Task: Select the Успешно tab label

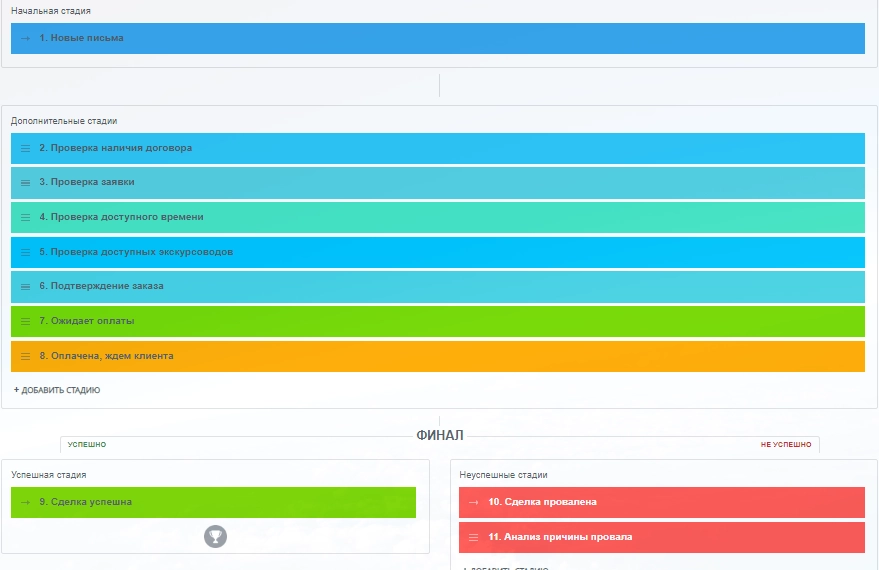Action: [86, 444]
